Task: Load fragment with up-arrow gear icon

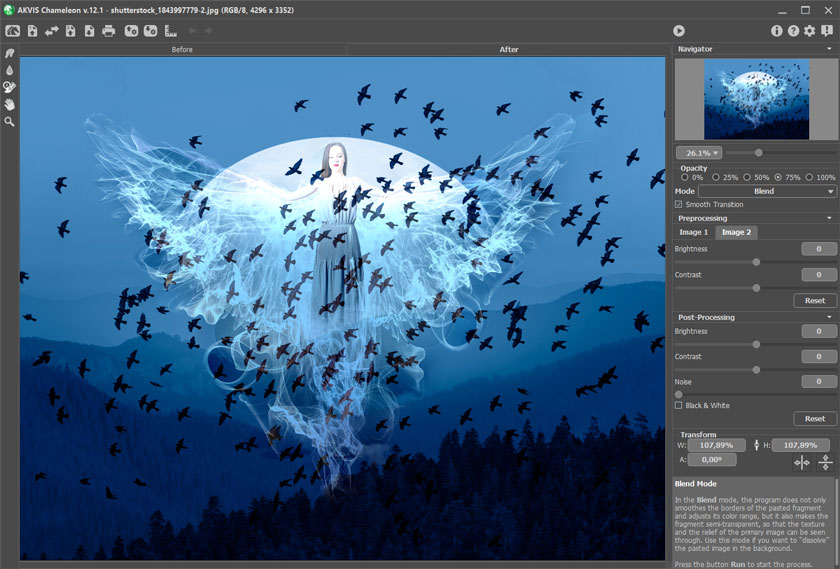Action: [x=131, y=31]
